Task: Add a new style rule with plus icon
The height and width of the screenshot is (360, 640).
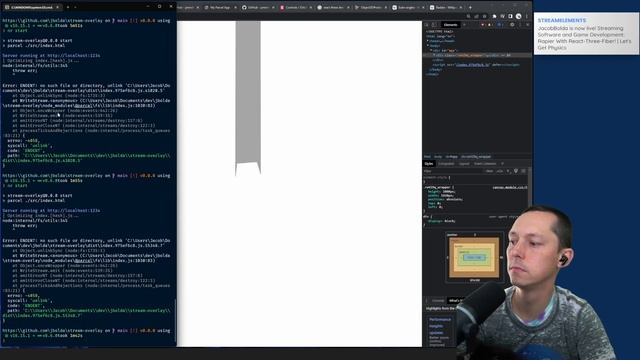Action: (x=508, y=171)
